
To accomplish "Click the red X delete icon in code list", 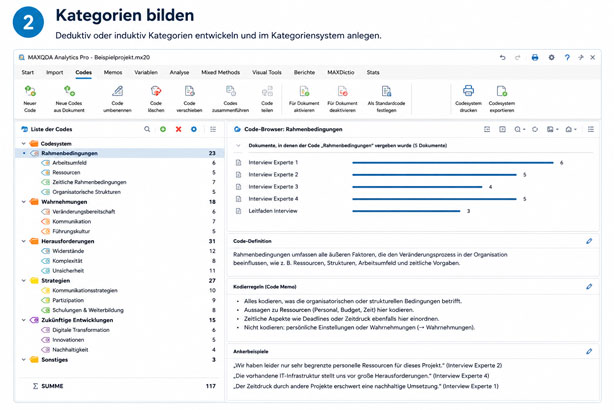I will point(179,129).
